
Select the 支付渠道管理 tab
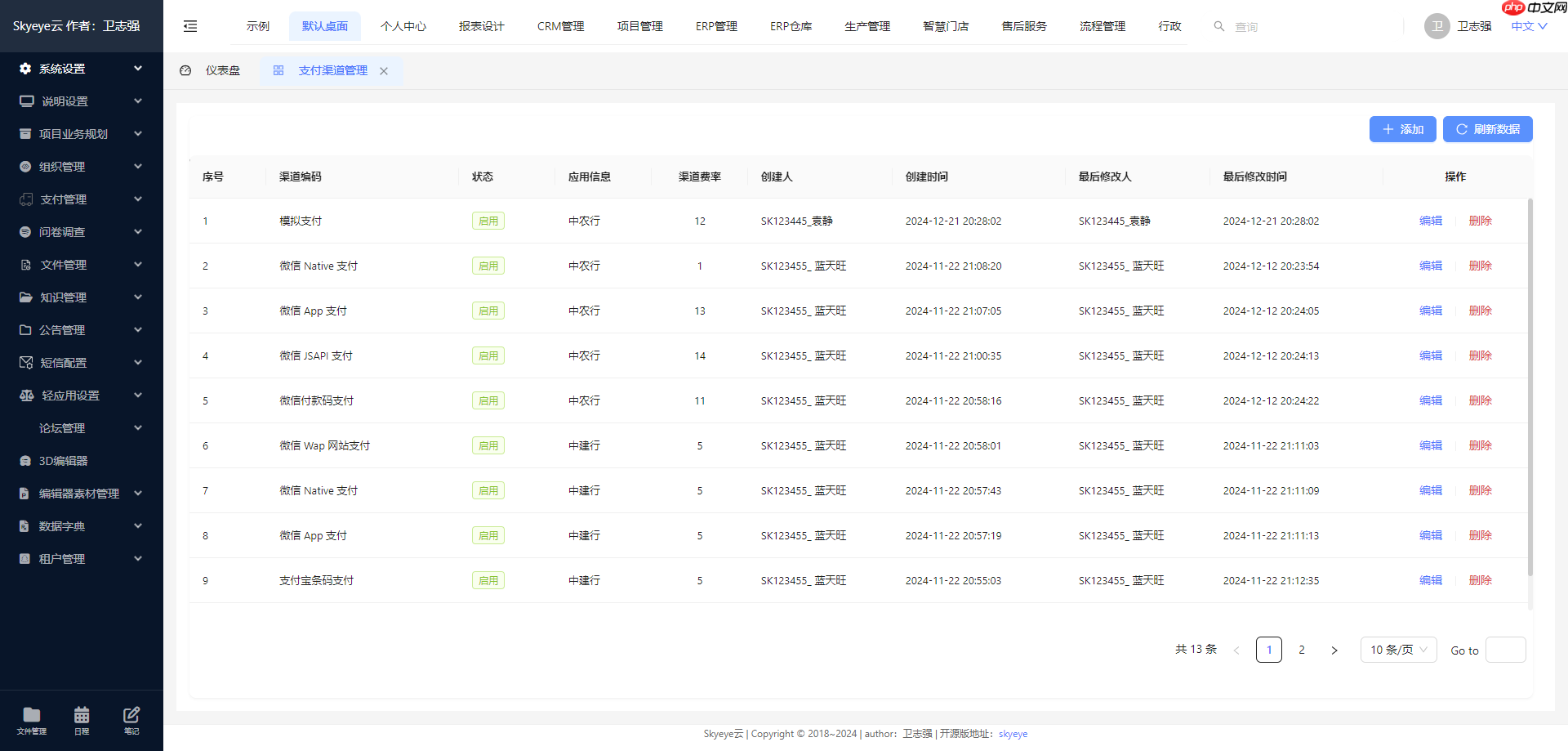[330, 70]
